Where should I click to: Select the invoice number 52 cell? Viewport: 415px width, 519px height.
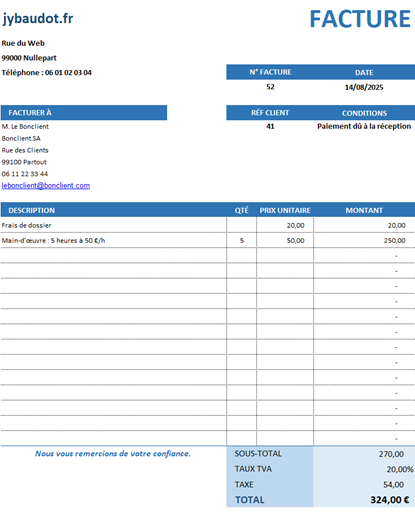[x=270, y=87]
